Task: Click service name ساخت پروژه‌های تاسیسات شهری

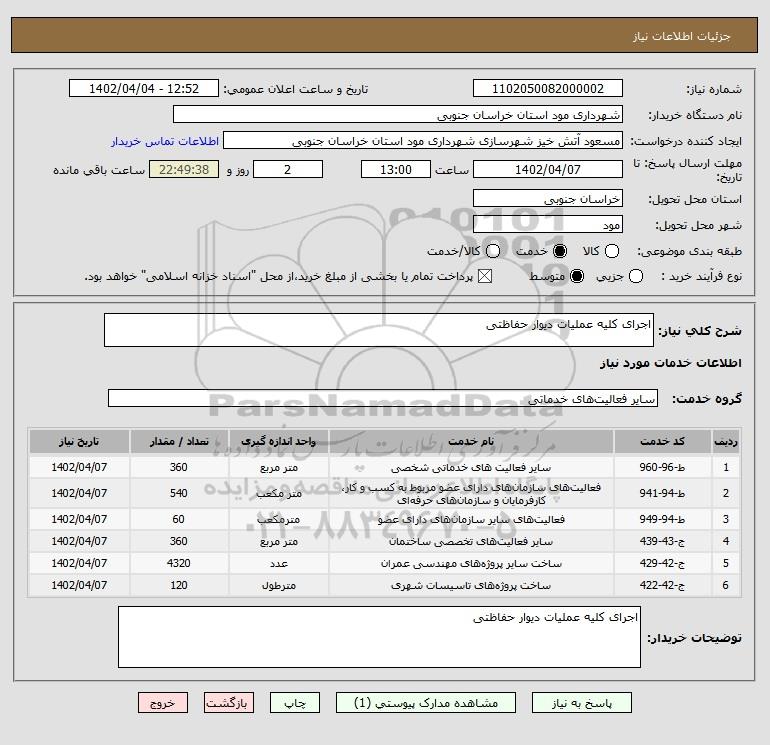Action: [471, 586]
